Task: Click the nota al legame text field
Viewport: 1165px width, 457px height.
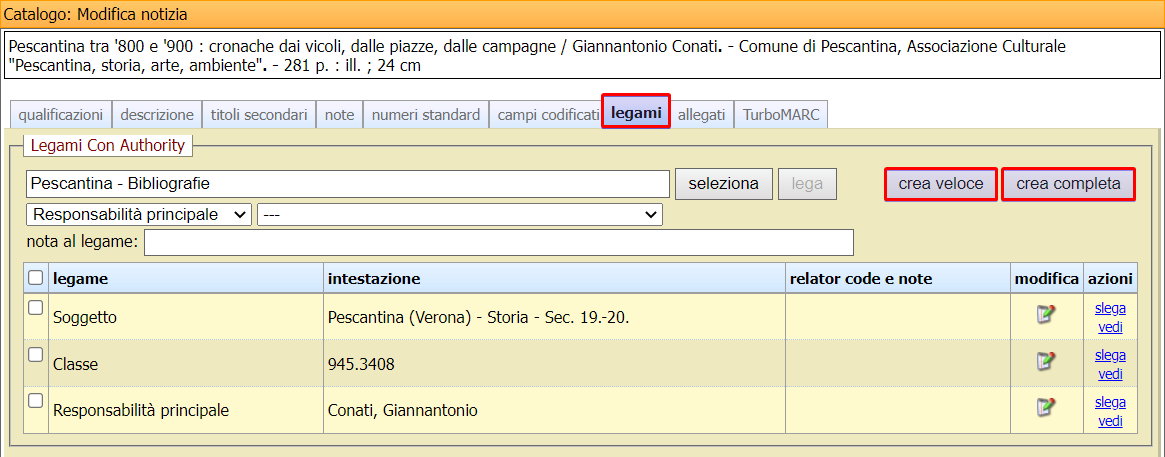Action: tap(499, 243)
